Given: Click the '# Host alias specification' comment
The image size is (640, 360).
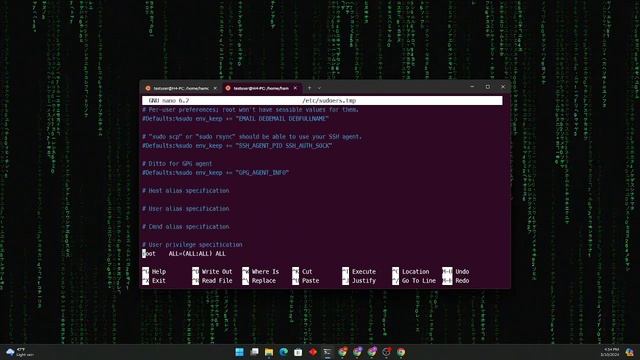Looking at the screenshot, I should click(x=186, y=191).
